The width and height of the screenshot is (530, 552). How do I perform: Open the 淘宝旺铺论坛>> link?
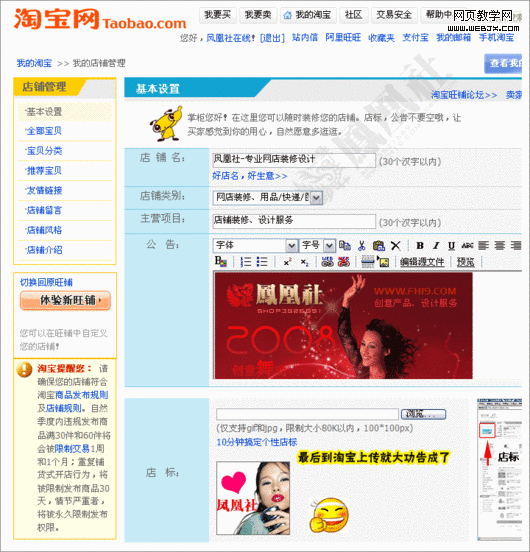tap(464, 95)
